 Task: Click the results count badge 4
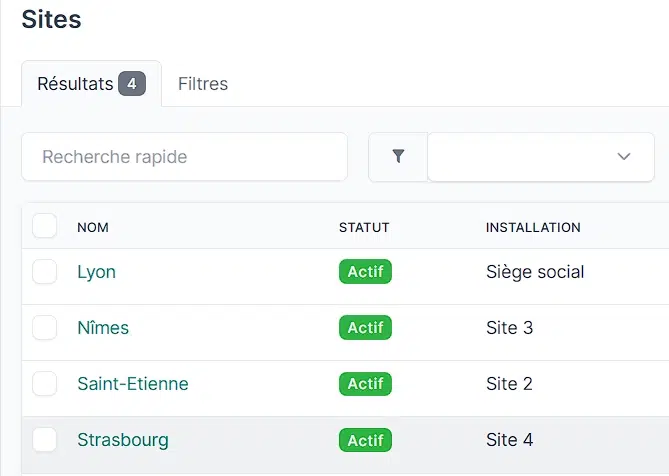click(132, 84)
